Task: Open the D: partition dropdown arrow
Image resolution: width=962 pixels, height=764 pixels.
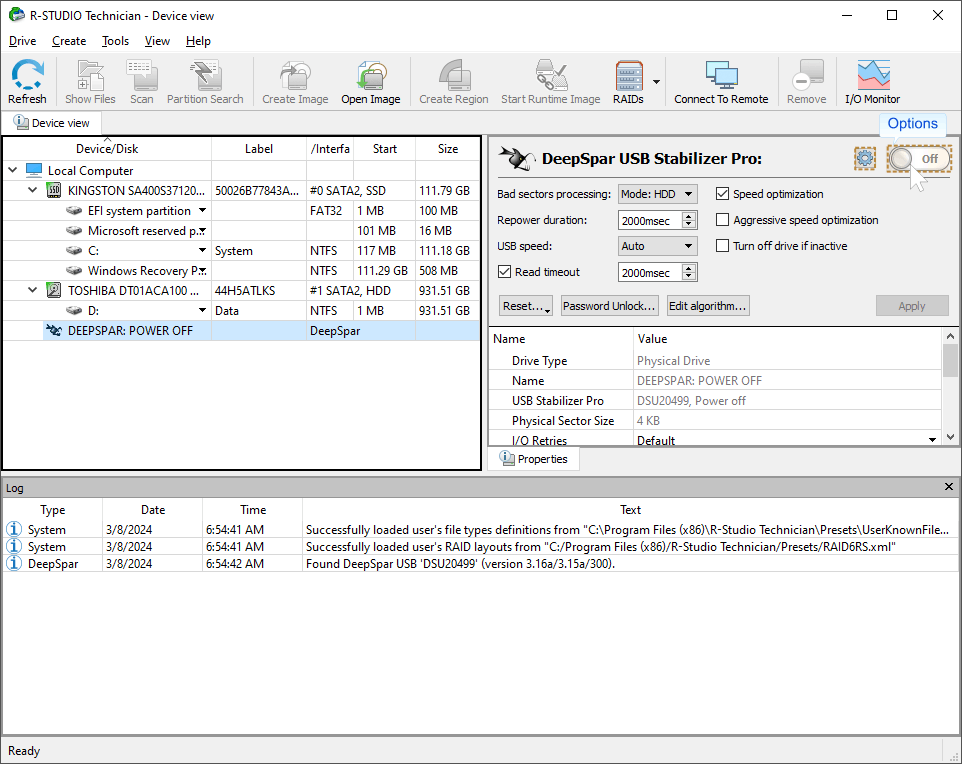Action: point(202,311)
